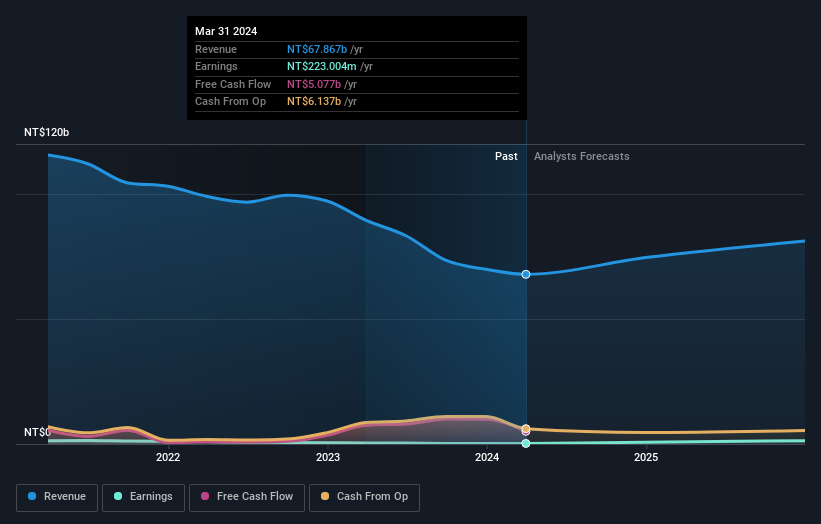
Task: Toggle the Earnings legend button
Action: click(x=143, y=497)
